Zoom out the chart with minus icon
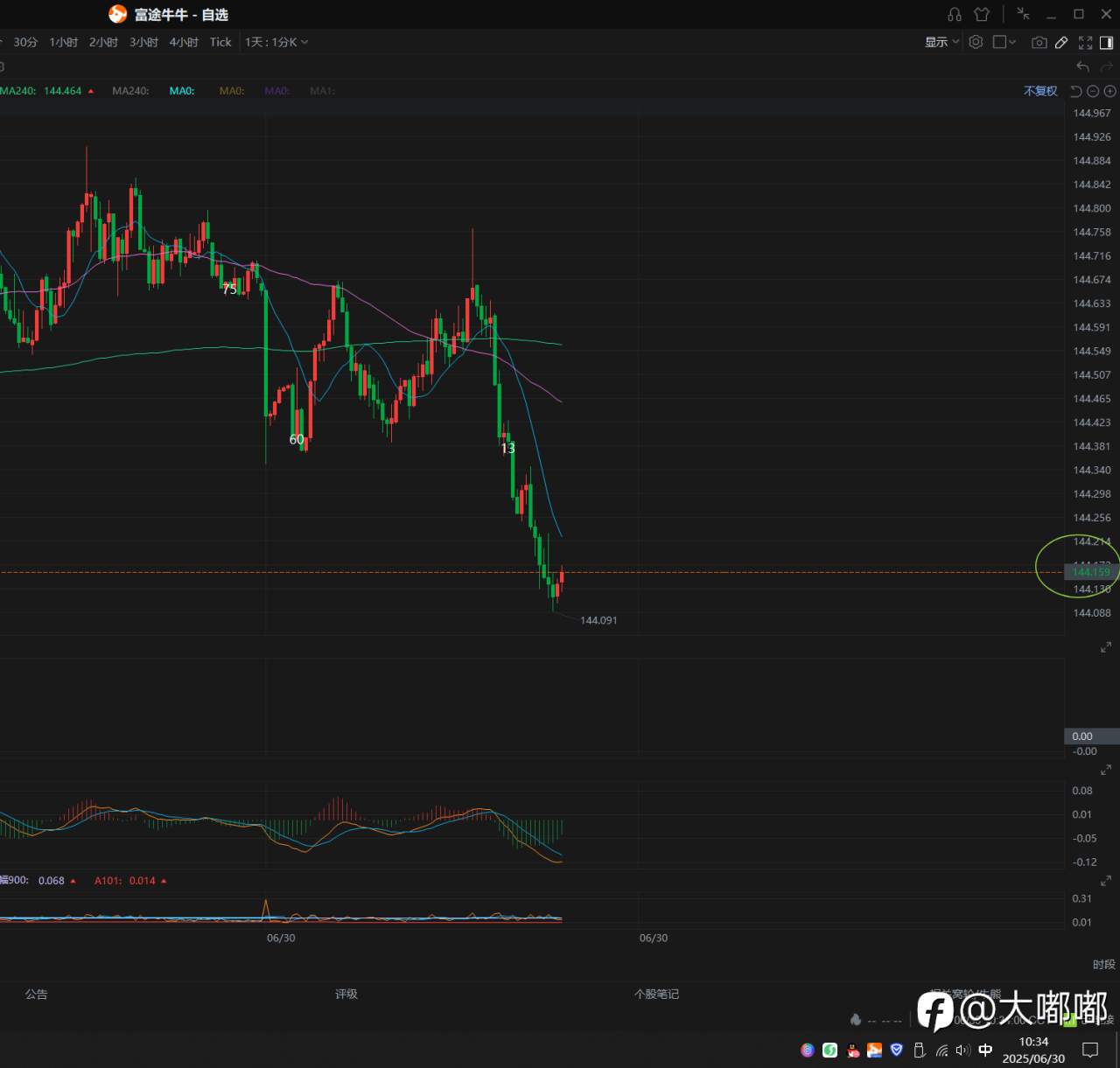 (x=1093, y=91)
